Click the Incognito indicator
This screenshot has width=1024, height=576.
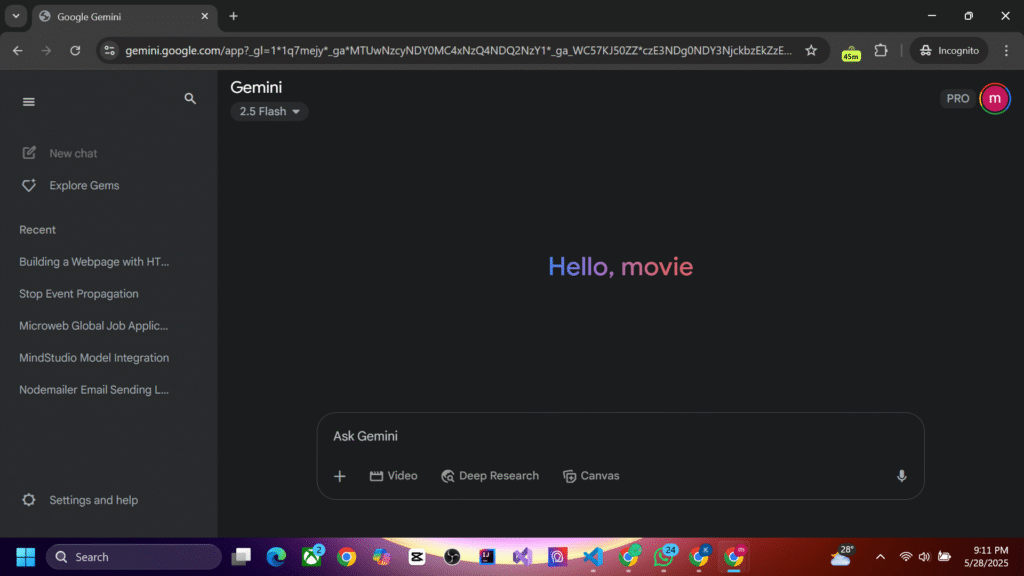(x=950, y=50)
